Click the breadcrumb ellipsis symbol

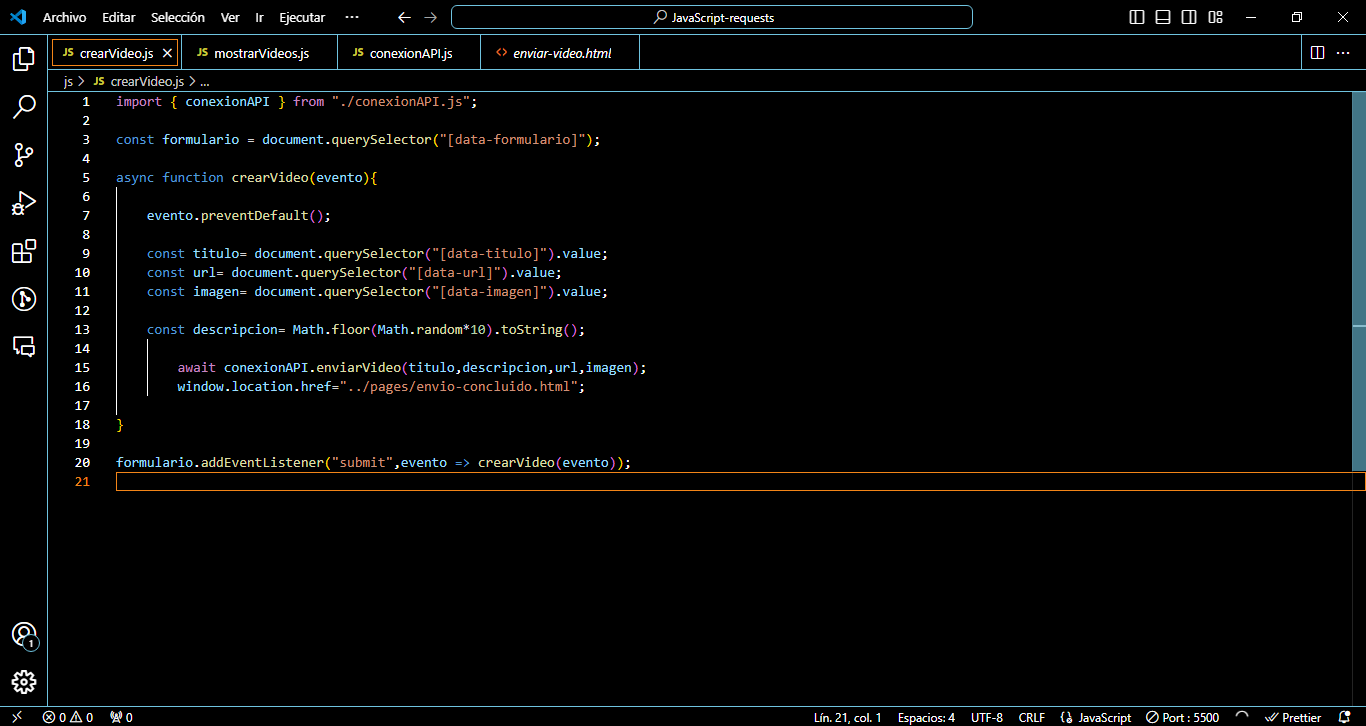[203, 82]
